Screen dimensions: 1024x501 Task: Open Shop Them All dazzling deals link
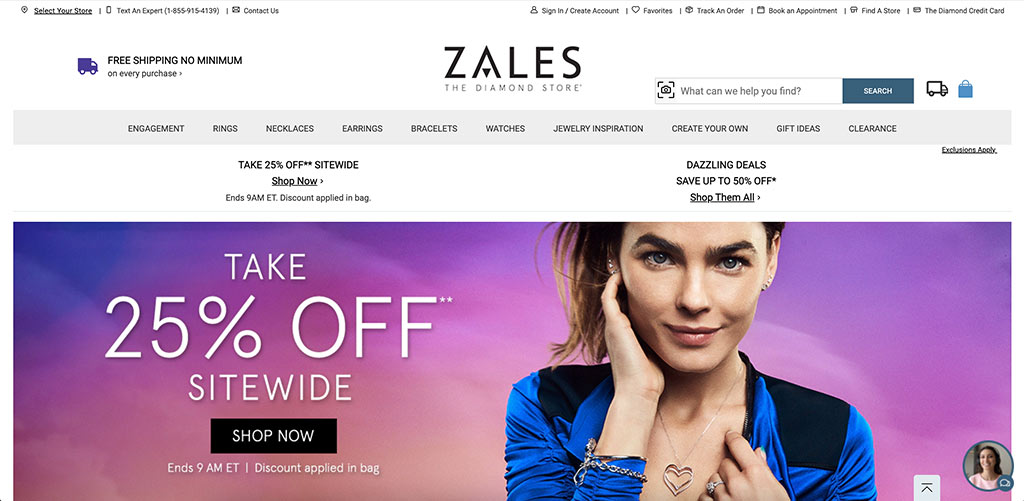tap(726, 197)
